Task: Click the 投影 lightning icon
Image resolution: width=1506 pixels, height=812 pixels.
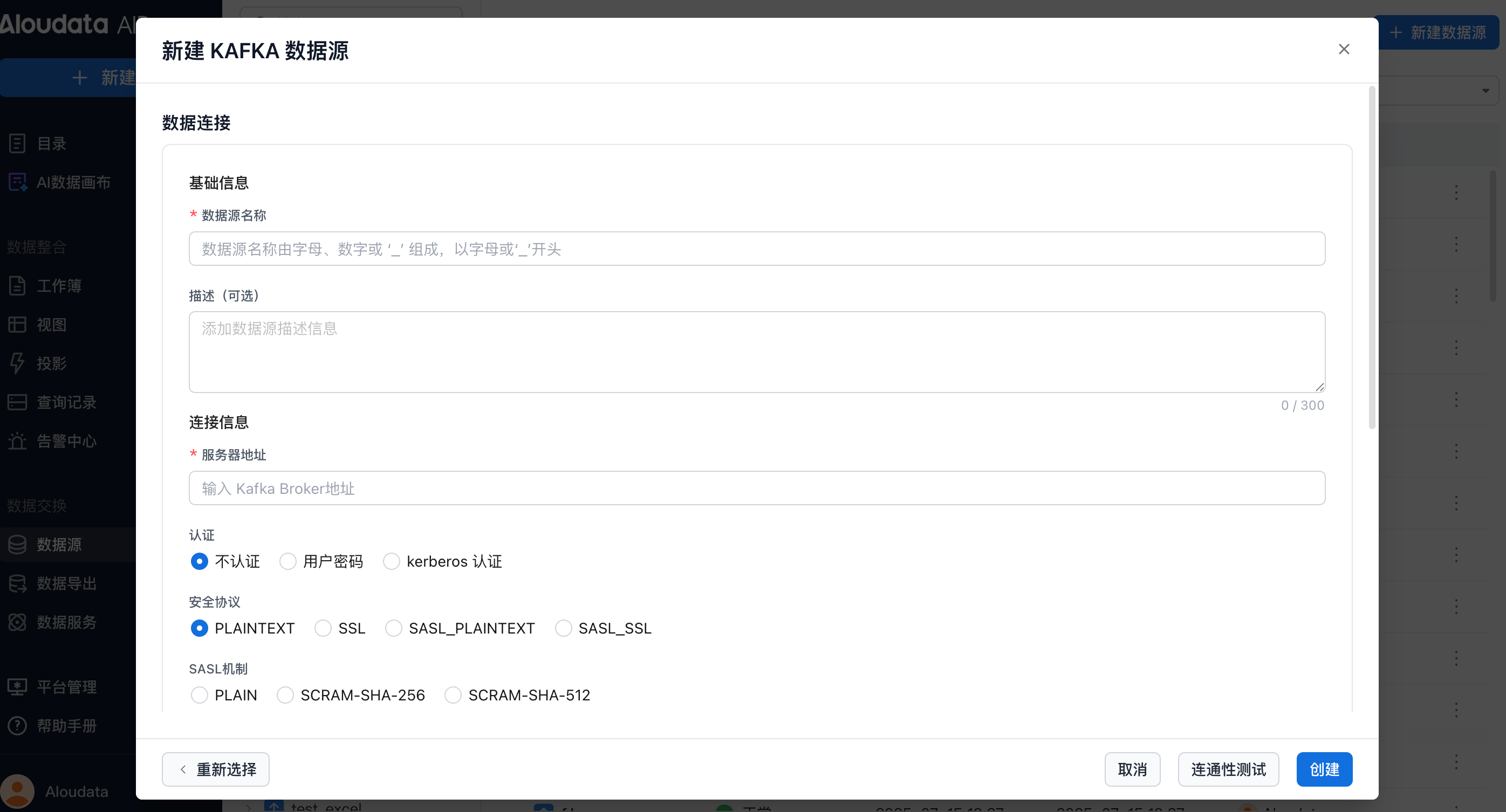Action: (18, 363)
